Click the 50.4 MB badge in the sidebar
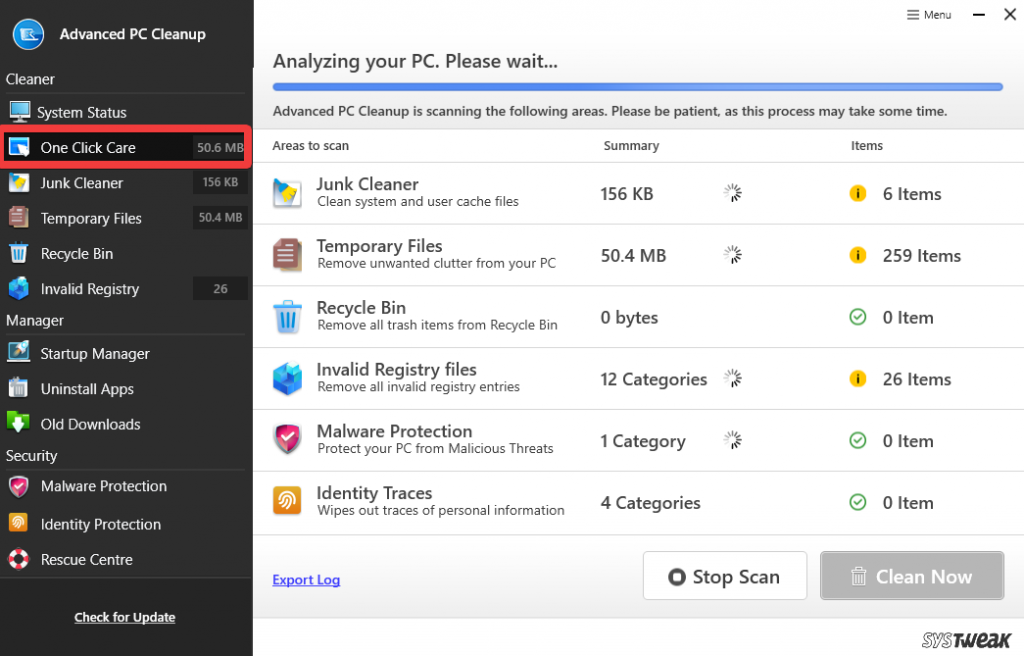The height and width of the screenshot is (656, 1024). click(220, 218)
